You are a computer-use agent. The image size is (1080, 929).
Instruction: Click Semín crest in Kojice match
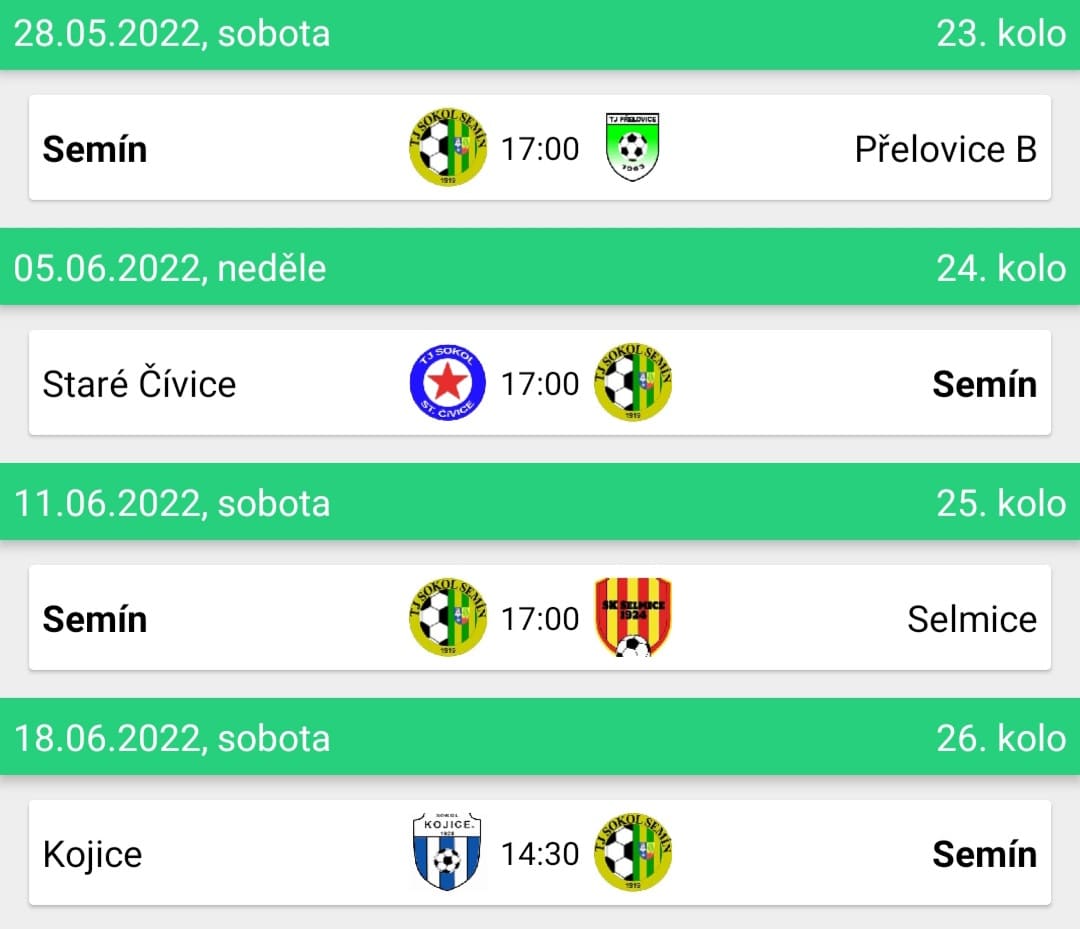632,853
